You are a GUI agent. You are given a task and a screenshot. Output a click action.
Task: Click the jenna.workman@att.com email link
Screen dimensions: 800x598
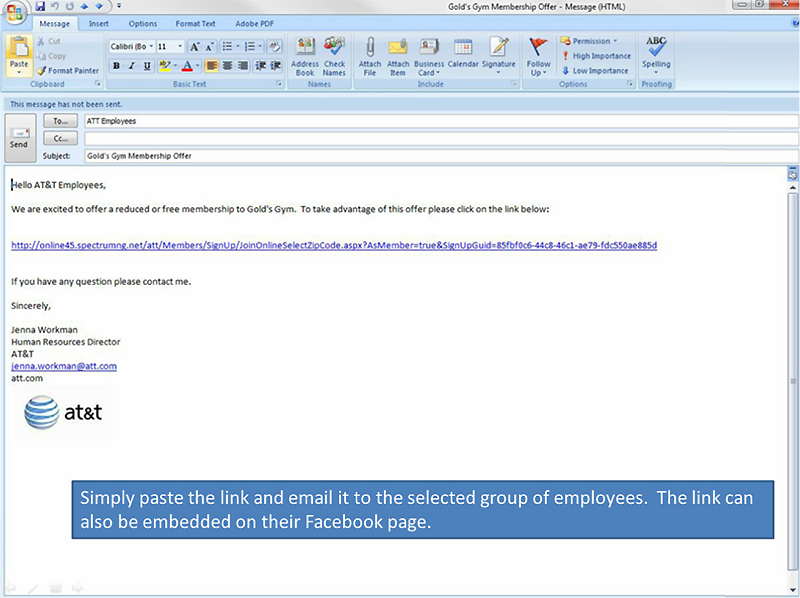(64, 366)
